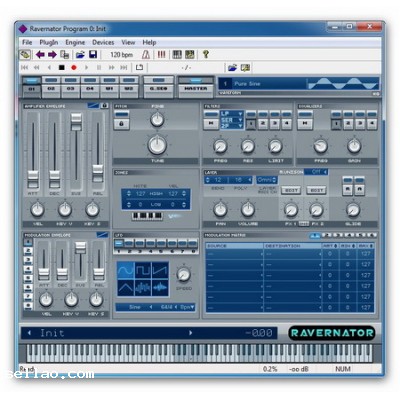The width and height of the screenshot is (400, 400).
Task: Select the triangle LFO shape
Action: pyautogui.click(x=126, y=287)
